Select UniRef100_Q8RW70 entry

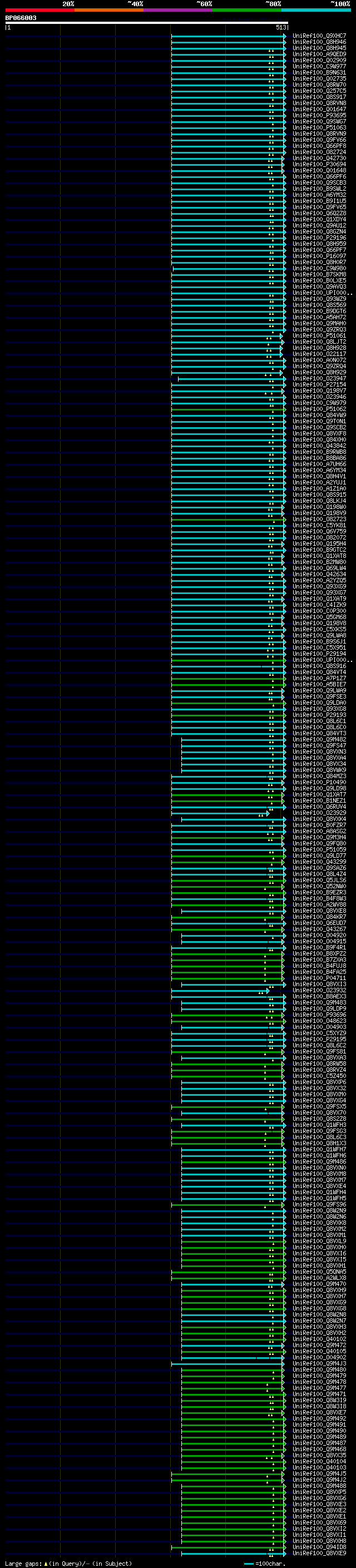coord(319,85)
